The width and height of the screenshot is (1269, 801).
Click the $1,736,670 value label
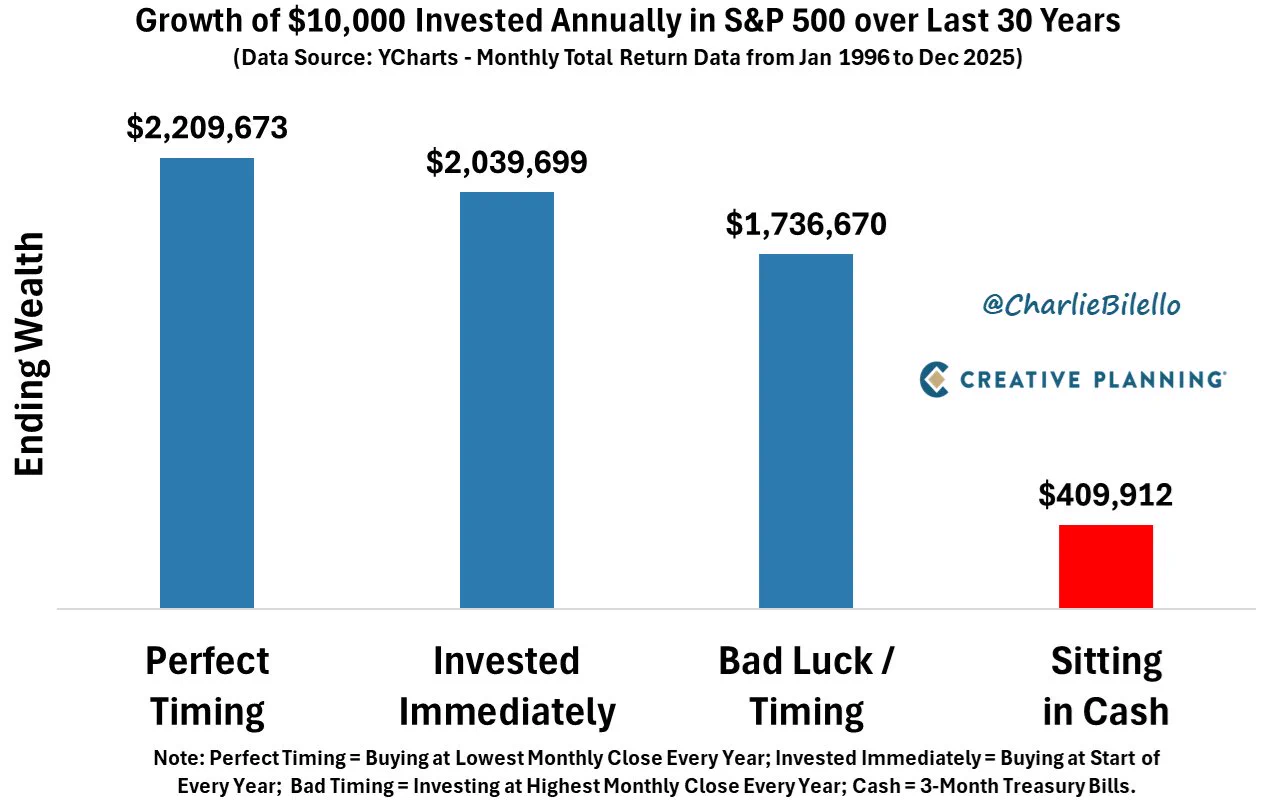[806, 224]
